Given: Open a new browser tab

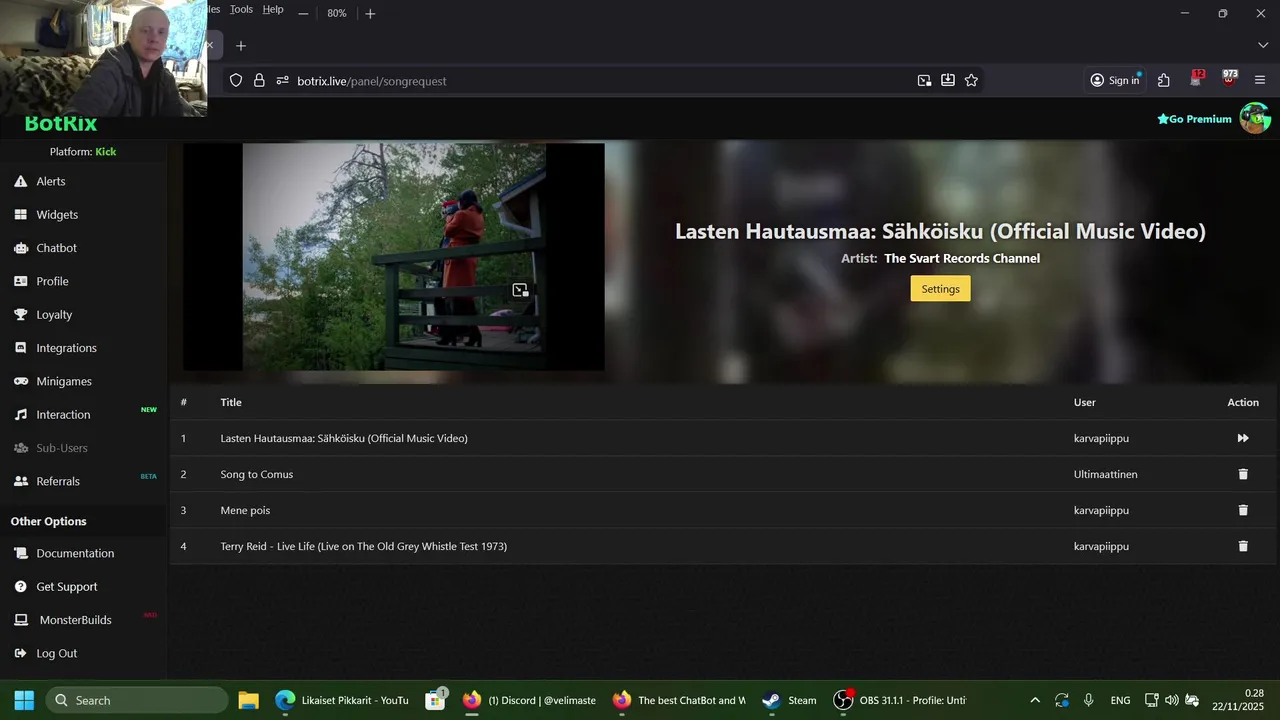Looking at the screenshot, I should pos(240,46).
